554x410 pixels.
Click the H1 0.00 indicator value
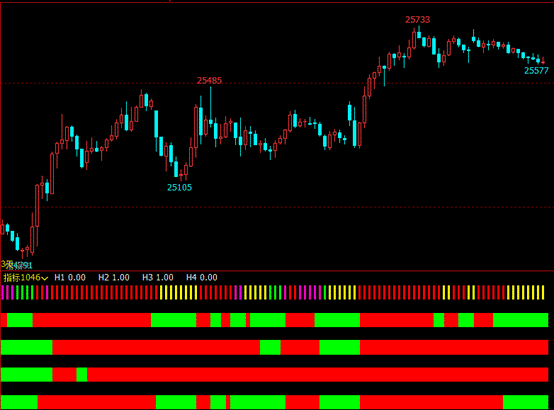(x=70, y=277)
